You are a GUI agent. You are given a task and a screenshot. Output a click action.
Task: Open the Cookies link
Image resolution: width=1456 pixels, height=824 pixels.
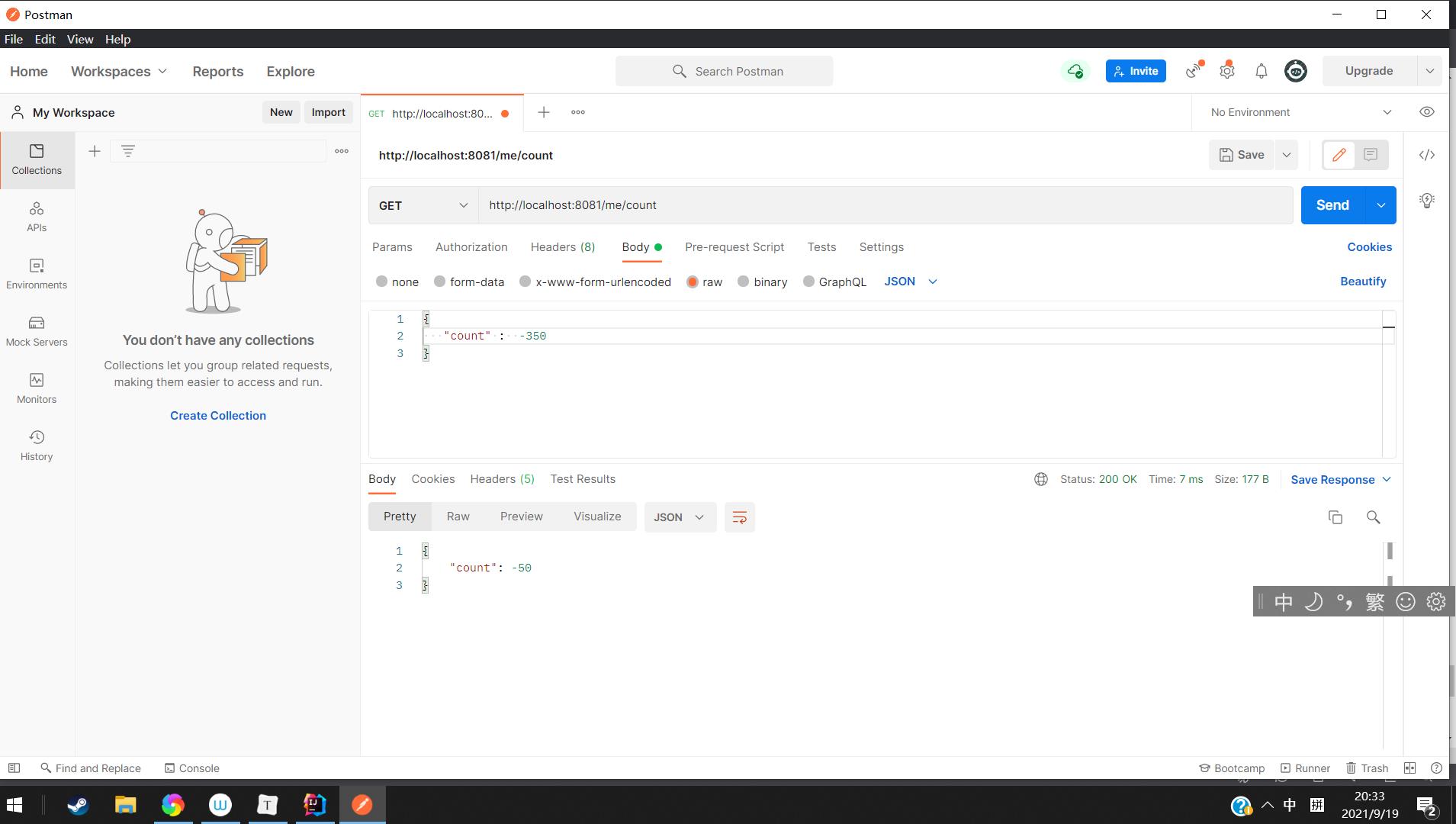[x=1369, y=247]
